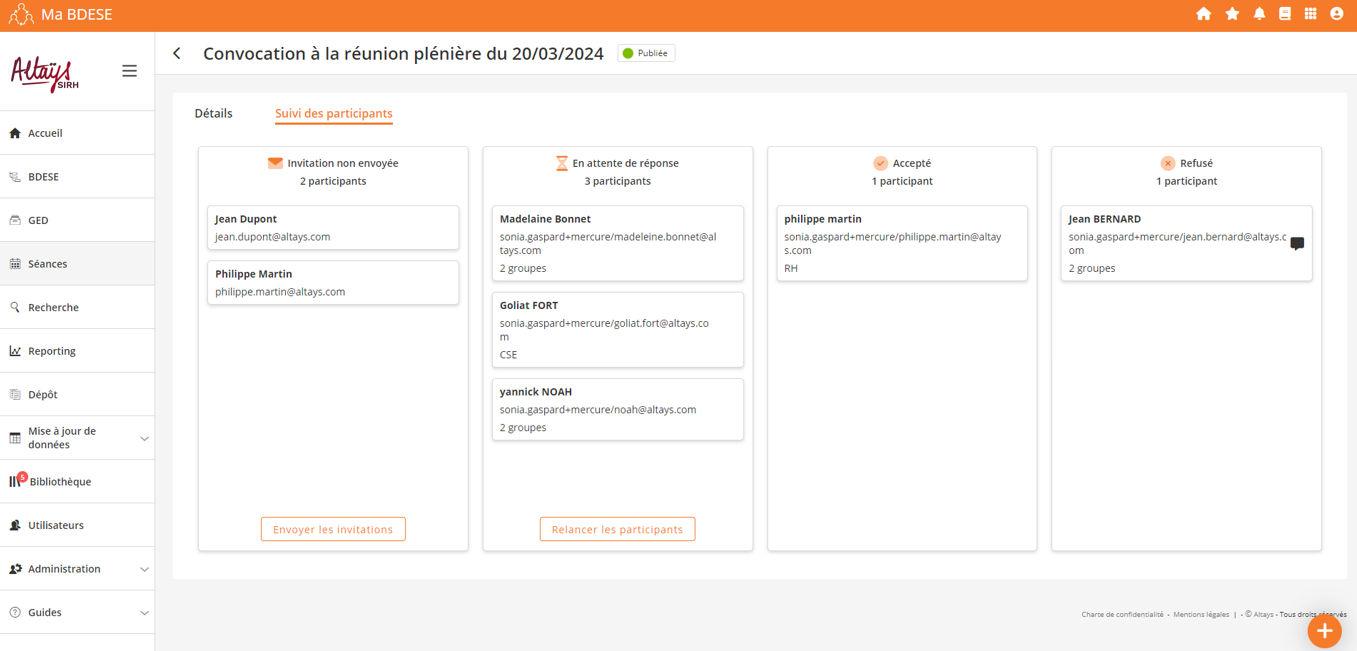Select Suivi des participants tab
1357x651 pixels.
click(333, 113)
